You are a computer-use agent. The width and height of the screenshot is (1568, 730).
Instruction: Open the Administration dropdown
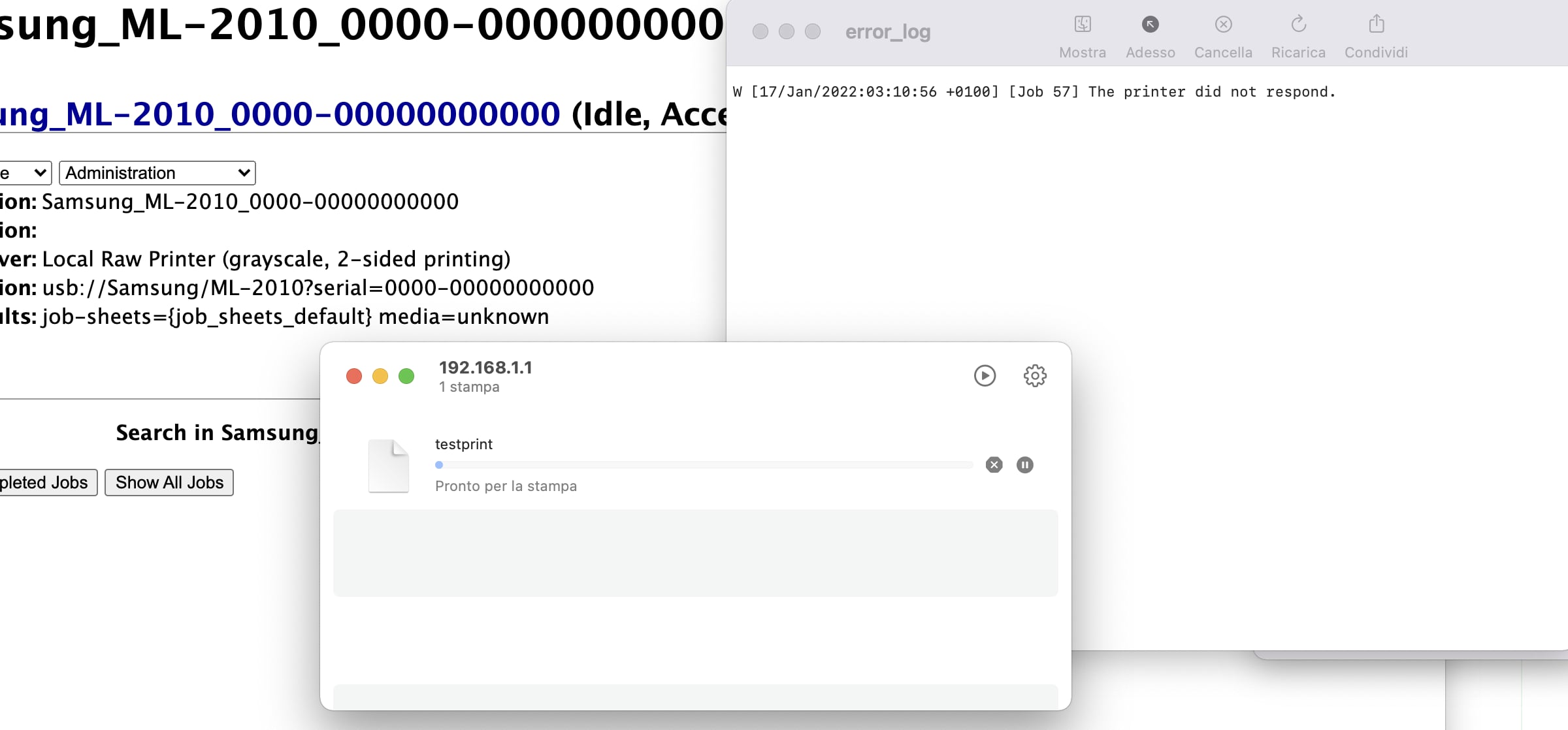[x=157, y=173]
